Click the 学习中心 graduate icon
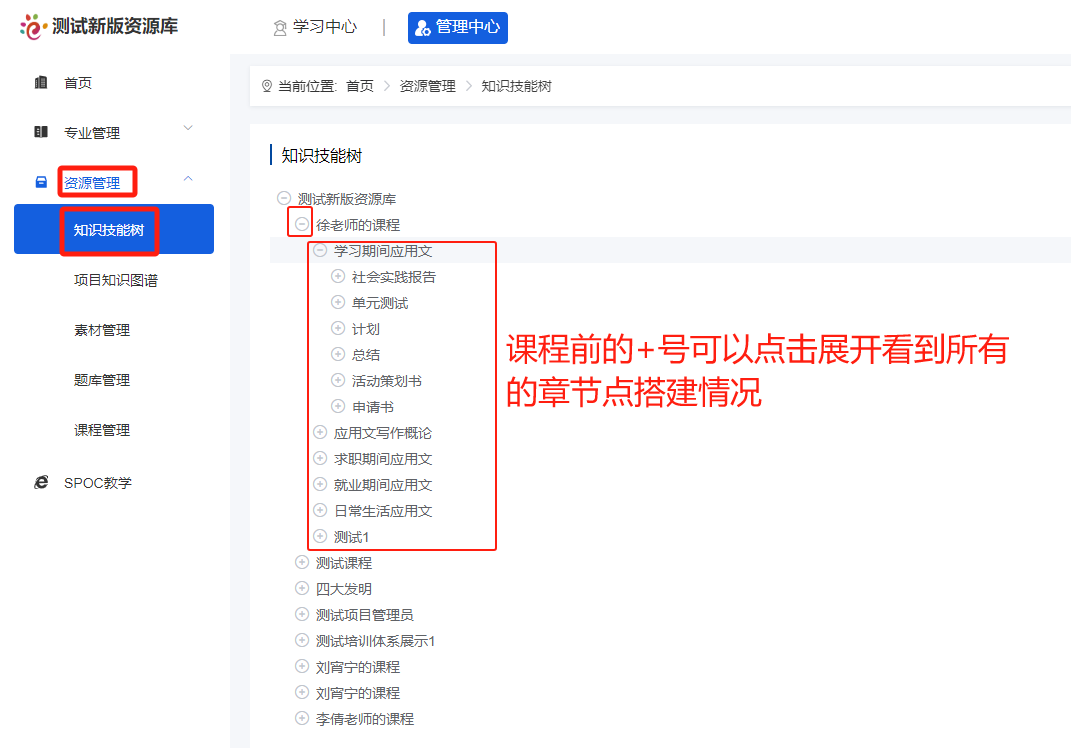 click(x=279, y=28)
